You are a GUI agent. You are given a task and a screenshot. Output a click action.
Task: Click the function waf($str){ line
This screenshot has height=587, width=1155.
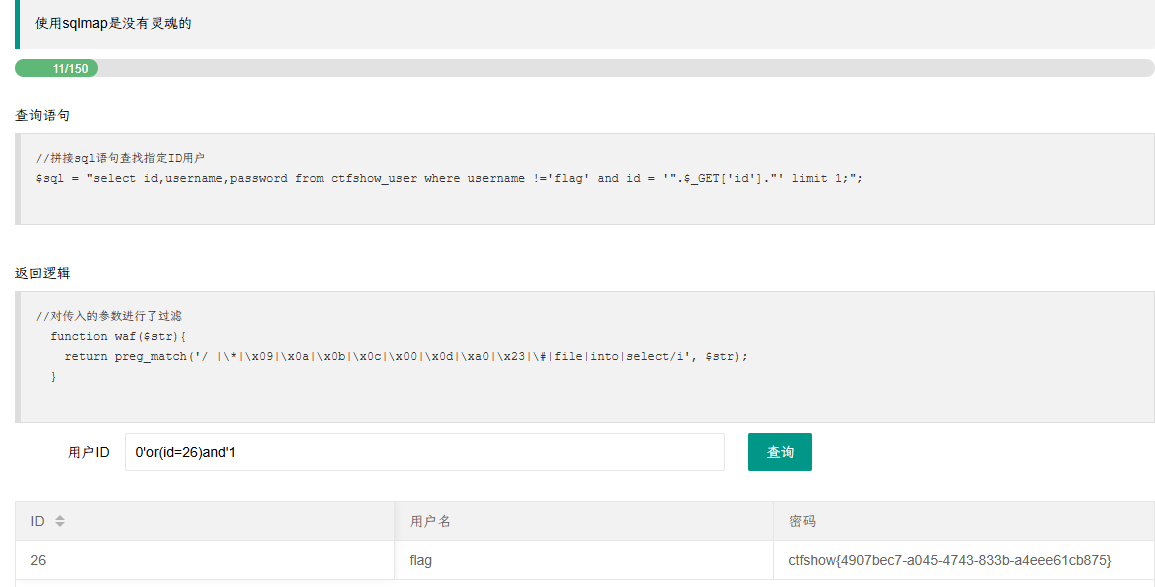(118, 336)
